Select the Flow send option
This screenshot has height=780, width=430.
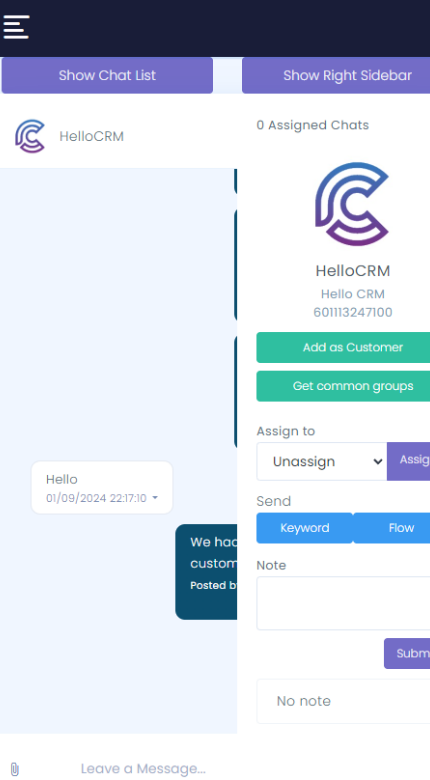(392, 528)
